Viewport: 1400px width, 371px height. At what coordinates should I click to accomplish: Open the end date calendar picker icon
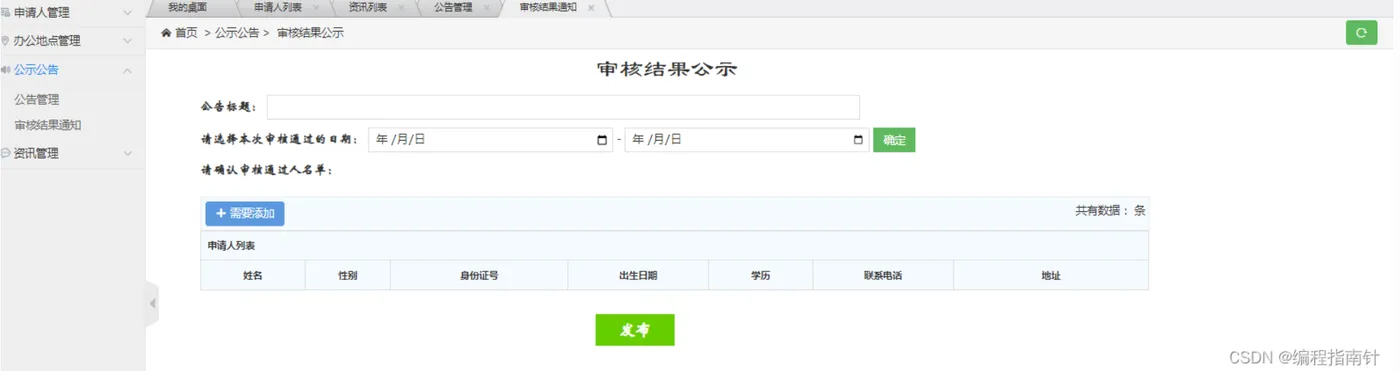coord(859,140)
